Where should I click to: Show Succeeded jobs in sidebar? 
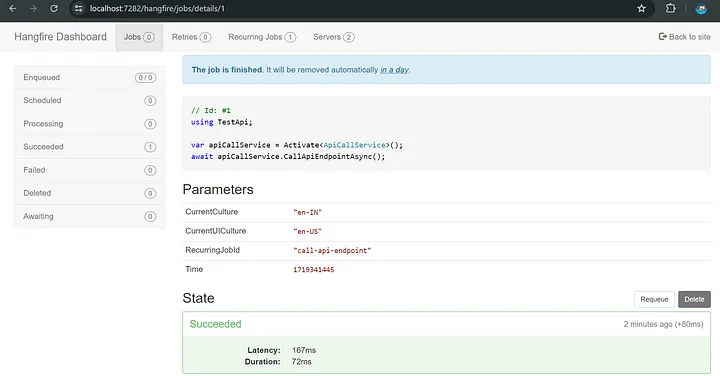pos(90,147)
